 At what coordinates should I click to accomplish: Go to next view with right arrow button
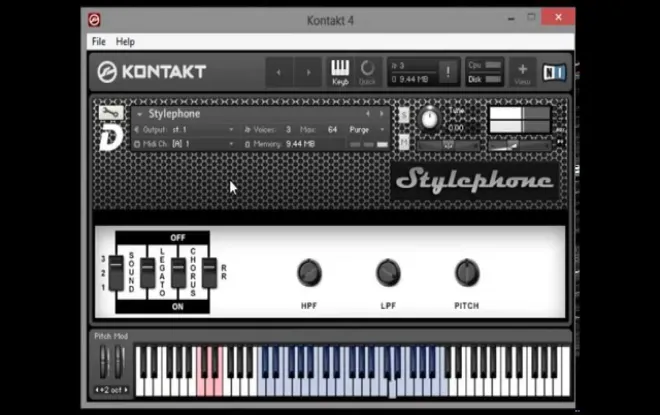308,72
